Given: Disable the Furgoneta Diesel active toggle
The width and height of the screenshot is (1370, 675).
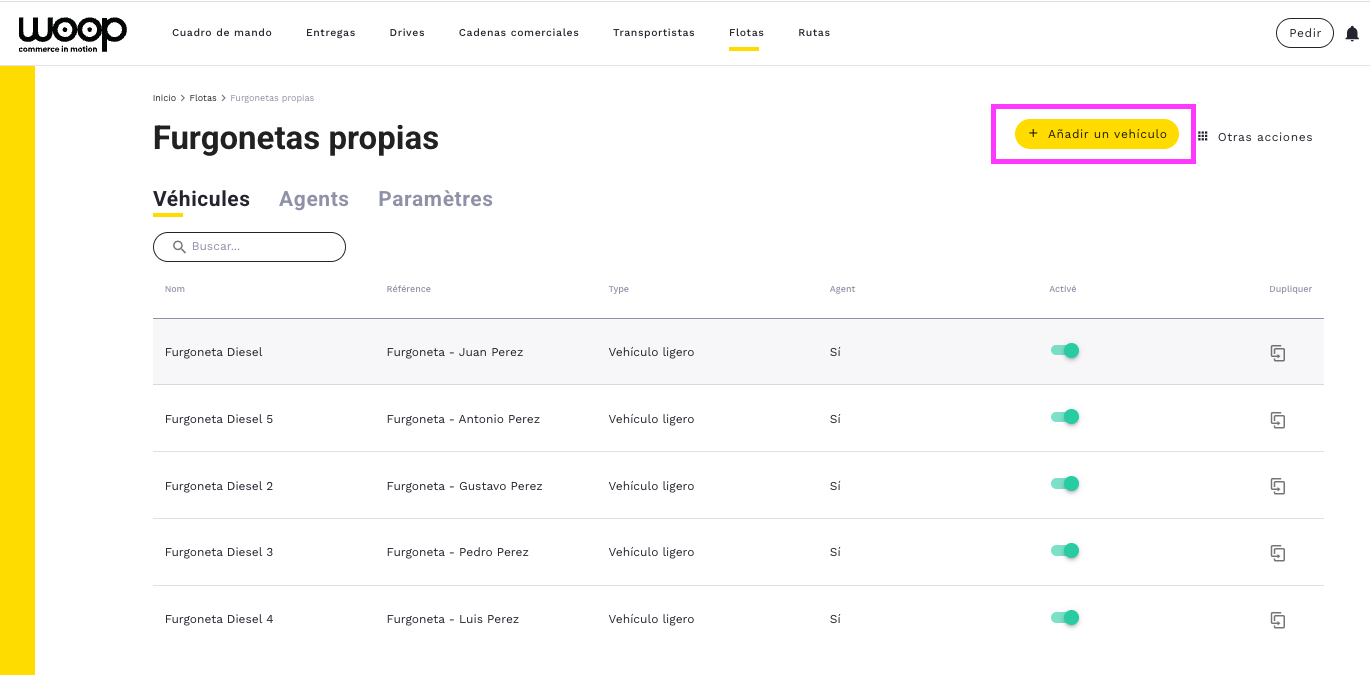Looking at the screenshot, I should 1064,351.
